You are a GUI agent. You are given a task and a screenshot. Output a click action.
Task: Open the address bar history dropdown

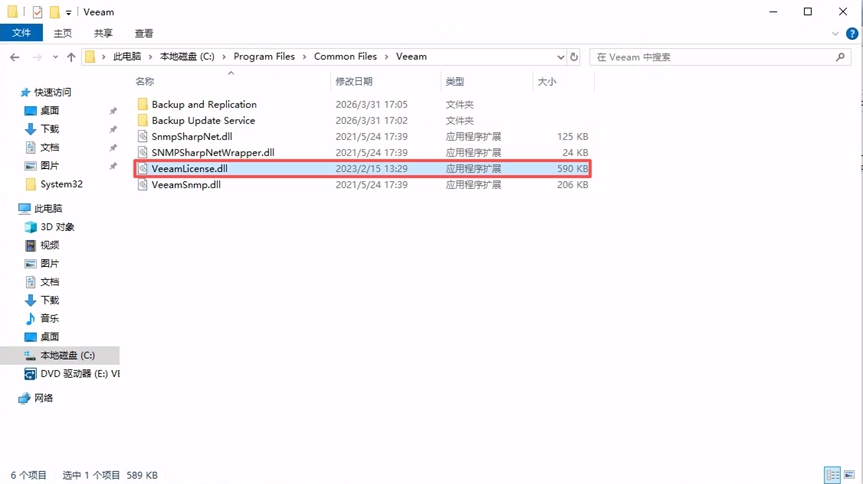point(560,57)
